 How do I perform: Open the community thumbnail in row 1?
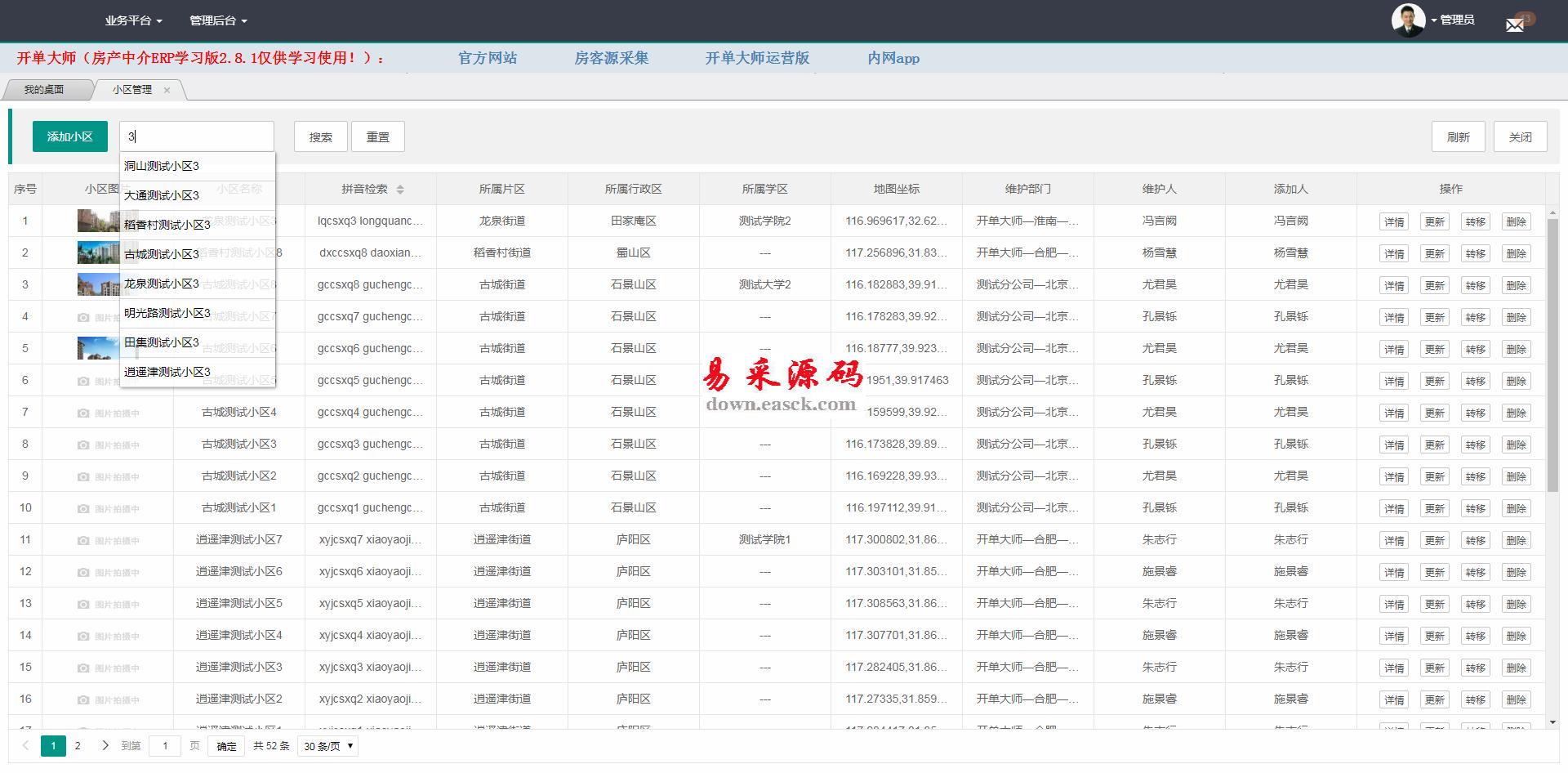click(x=98, y=221)
